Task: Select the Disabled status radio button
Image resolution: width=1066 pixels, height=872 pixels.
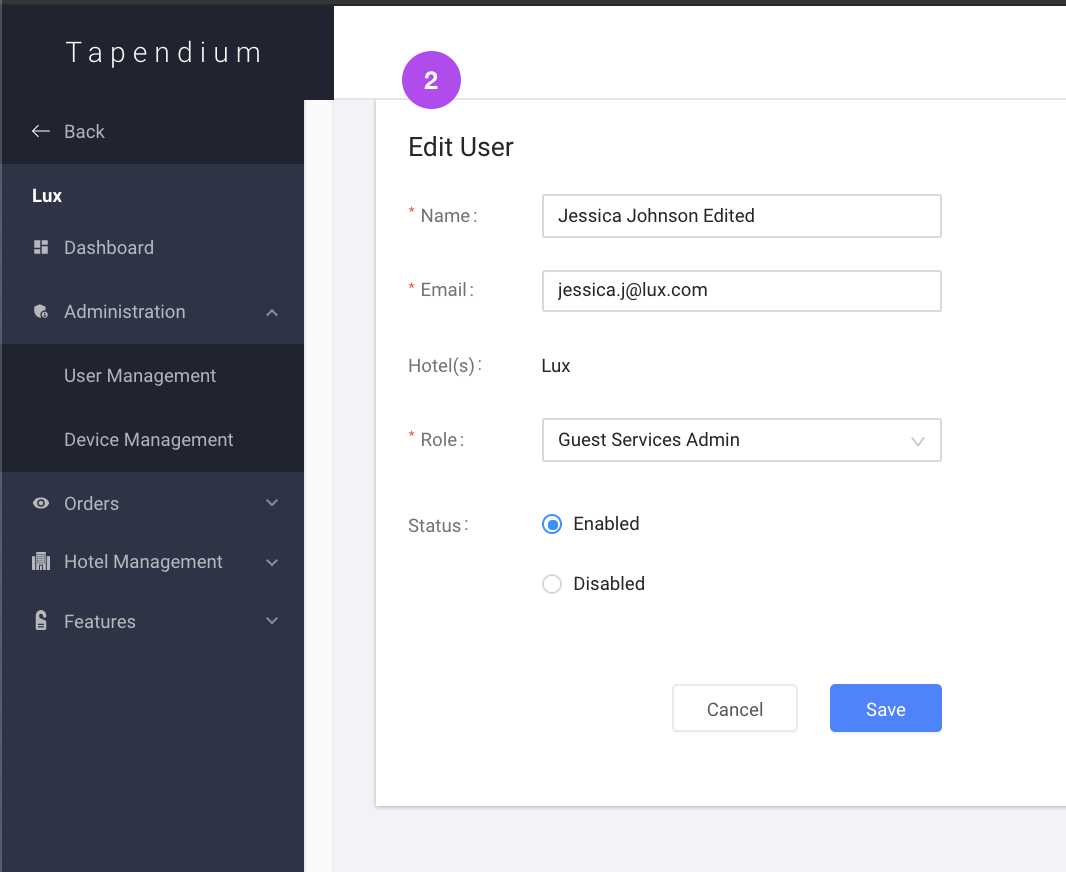Action: click(x=552, y=583)
